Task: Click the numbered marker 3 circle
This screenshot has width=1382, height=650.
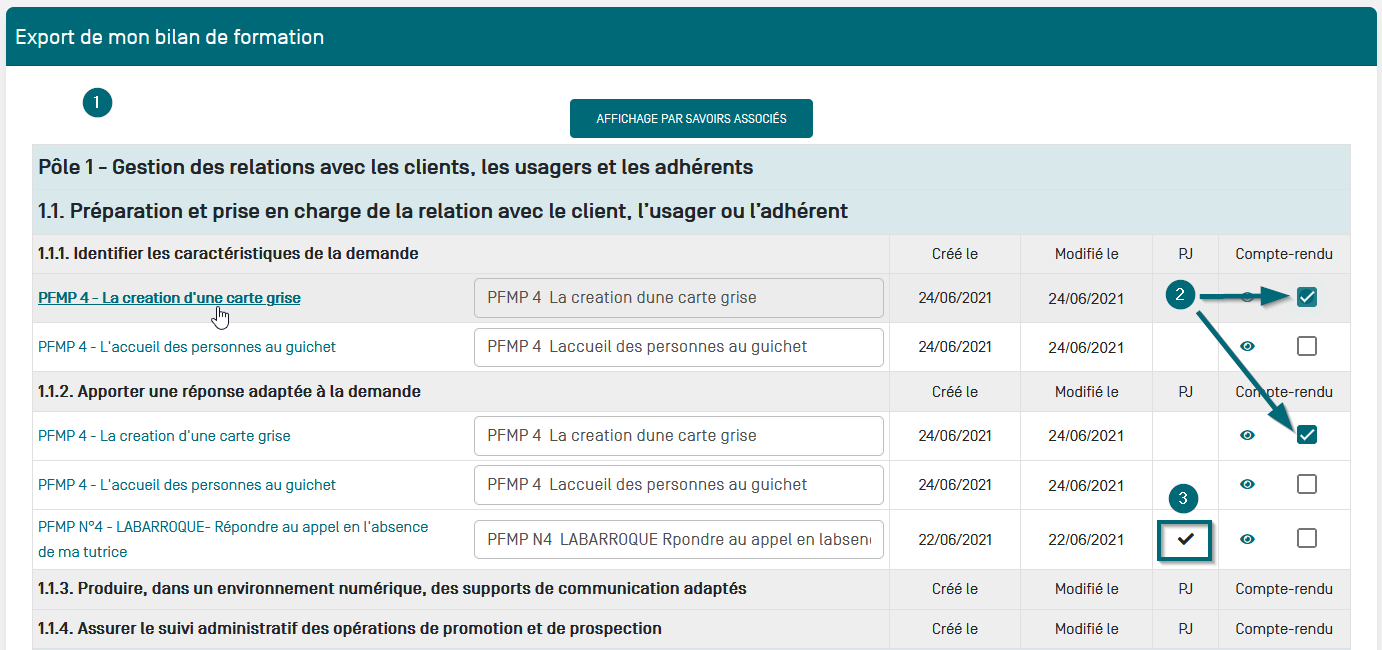Action: click(1183, 498)
